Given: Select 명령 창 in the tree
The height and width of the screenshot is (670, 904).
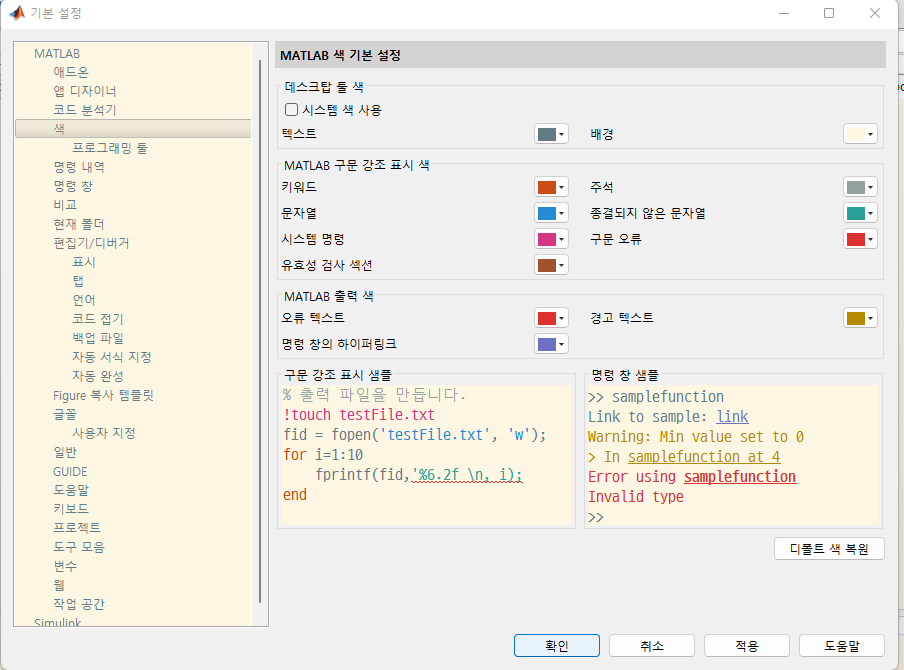Looking at the screenshot, I should 73,186.
